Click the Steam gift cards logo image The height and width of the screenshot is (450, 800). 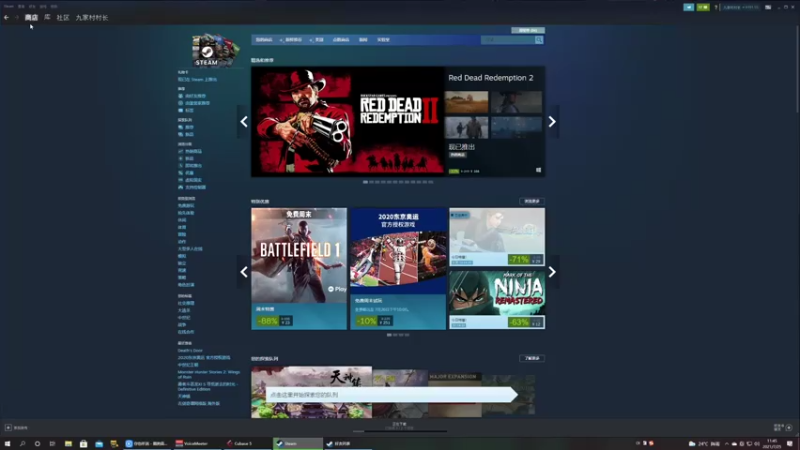(215, 49)
